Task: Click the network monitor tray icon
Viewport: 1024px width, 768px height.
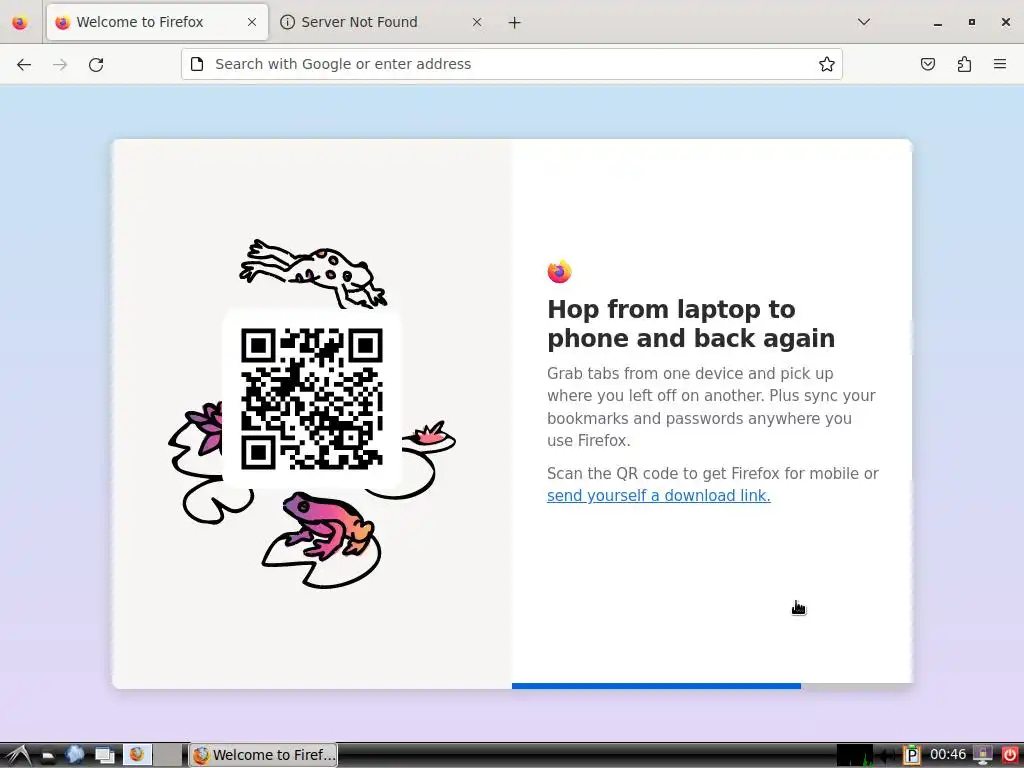Action: click(x=984, y=756)
